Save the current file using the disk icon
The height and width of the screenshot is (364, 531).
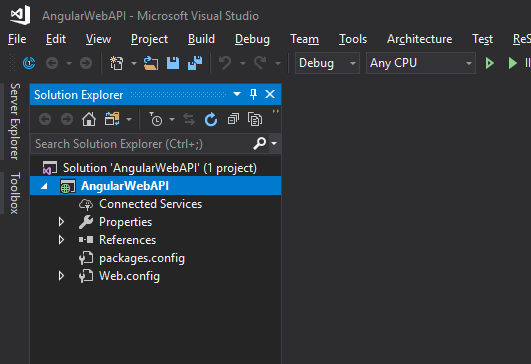tap(173, 63)
